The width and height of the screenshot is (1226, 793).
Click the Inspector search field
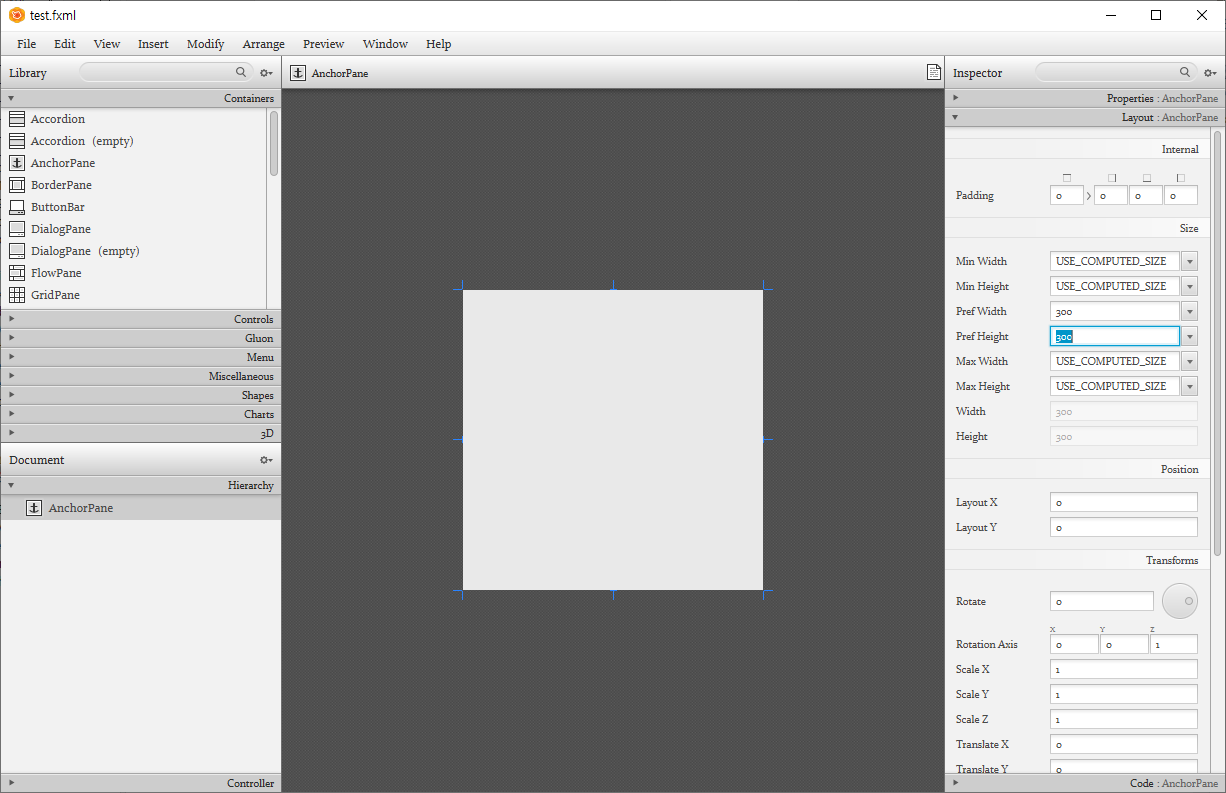[1116, 72]
